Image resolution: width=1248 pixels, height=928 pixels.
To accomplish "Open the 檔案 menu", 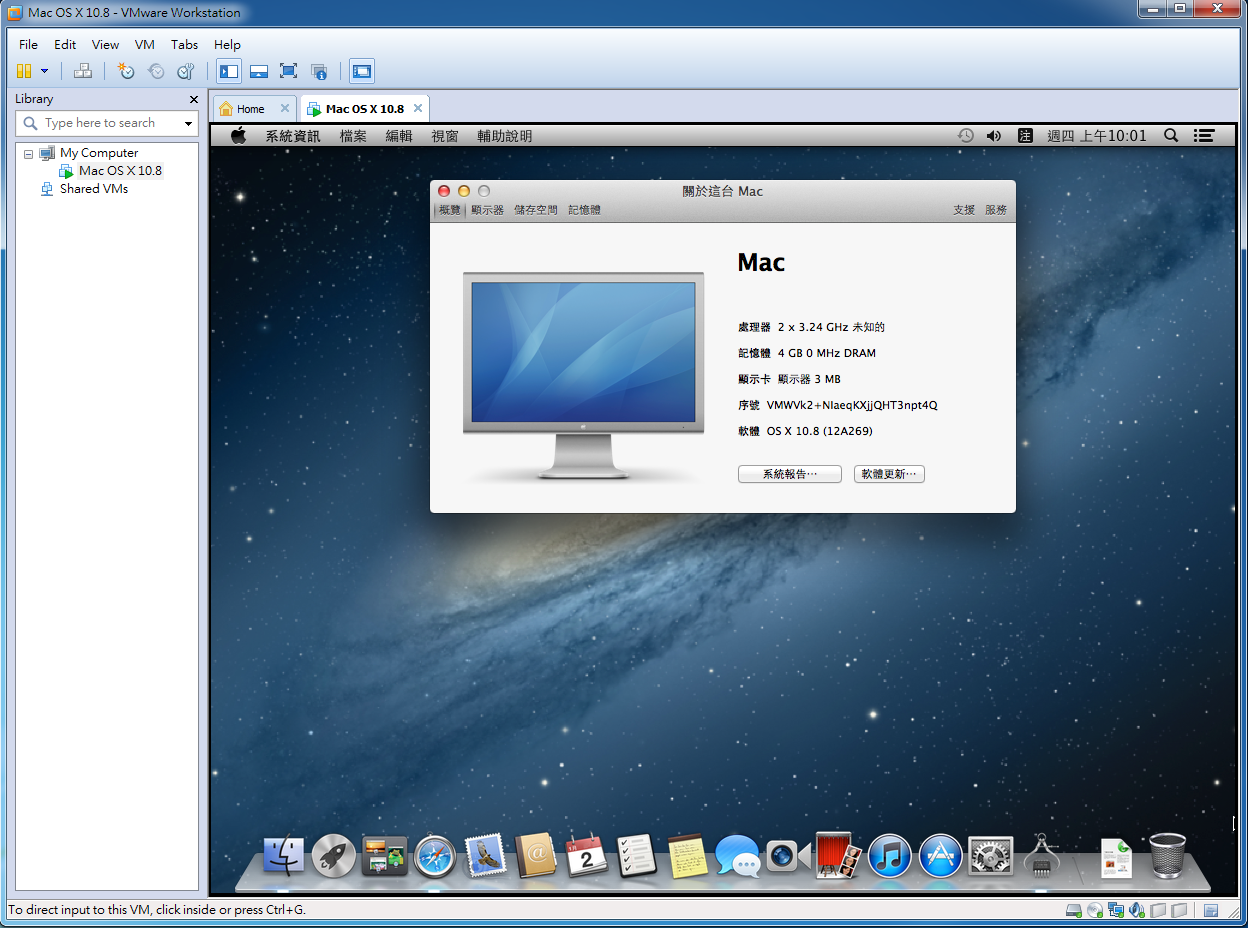I will (x=353, y=136).
